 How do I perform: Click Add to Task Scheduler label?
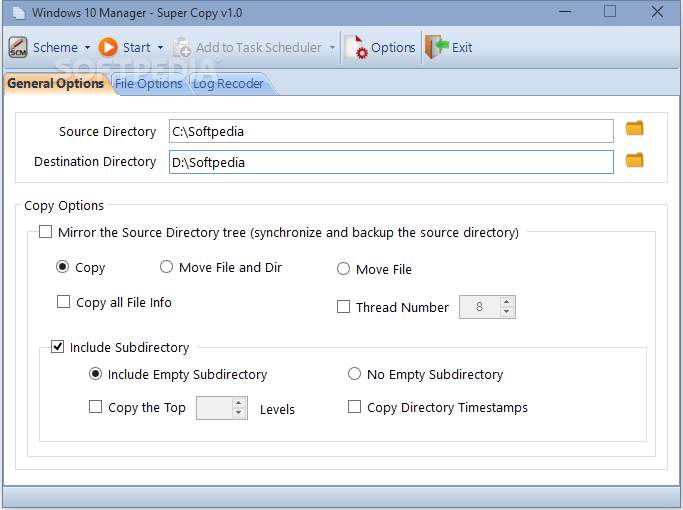pyautogui.click(x=259, y=47)
